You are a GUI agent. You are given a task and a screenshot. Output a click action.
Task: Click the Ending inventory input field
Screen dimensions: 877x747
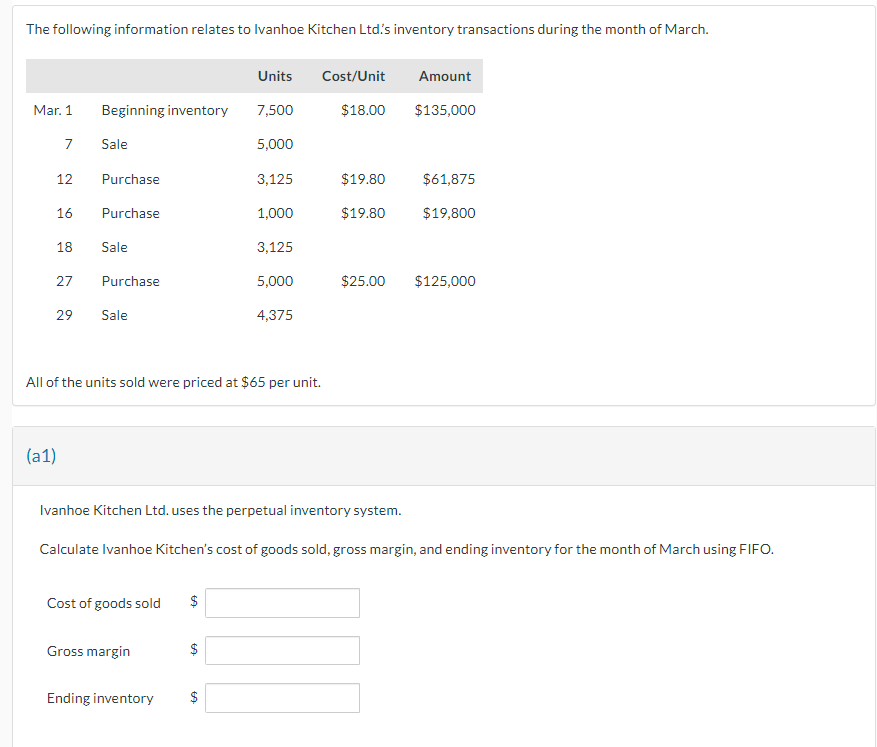coord(282,698)
